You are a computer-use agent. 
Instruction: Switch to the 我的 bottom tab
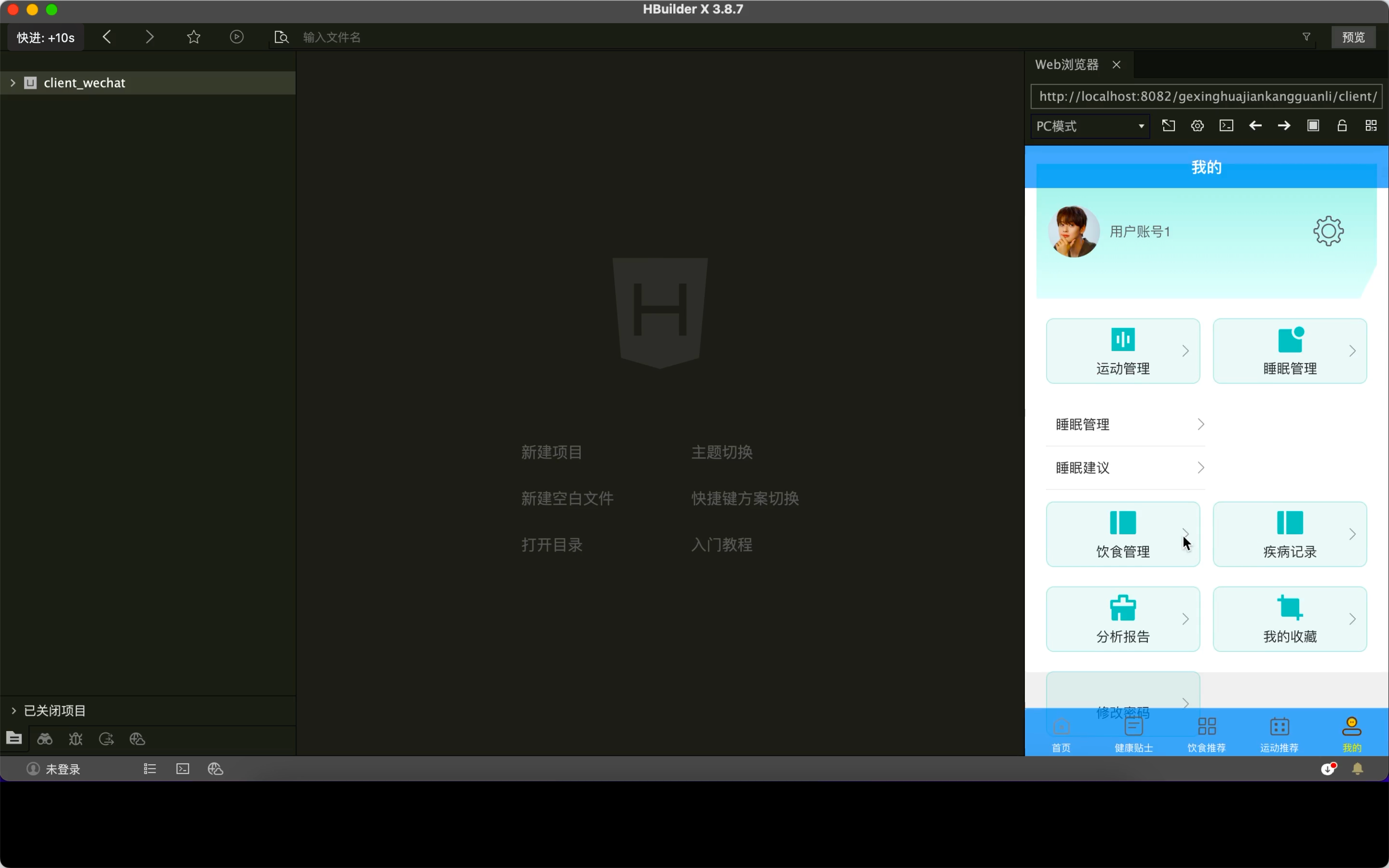pos(1352,734)
